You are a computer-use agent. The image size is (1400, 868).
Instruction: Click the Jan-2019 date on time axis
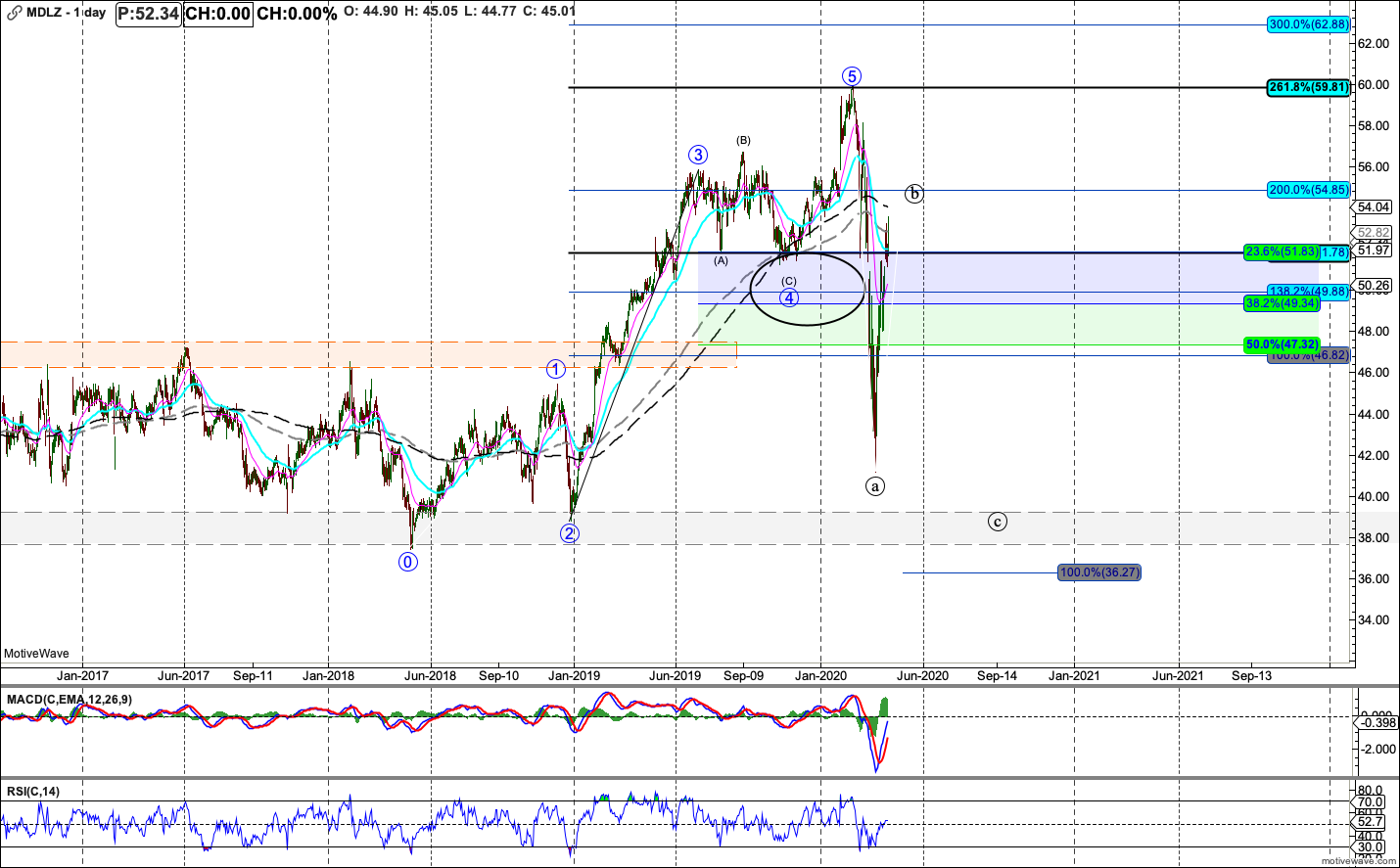[574, 676]
